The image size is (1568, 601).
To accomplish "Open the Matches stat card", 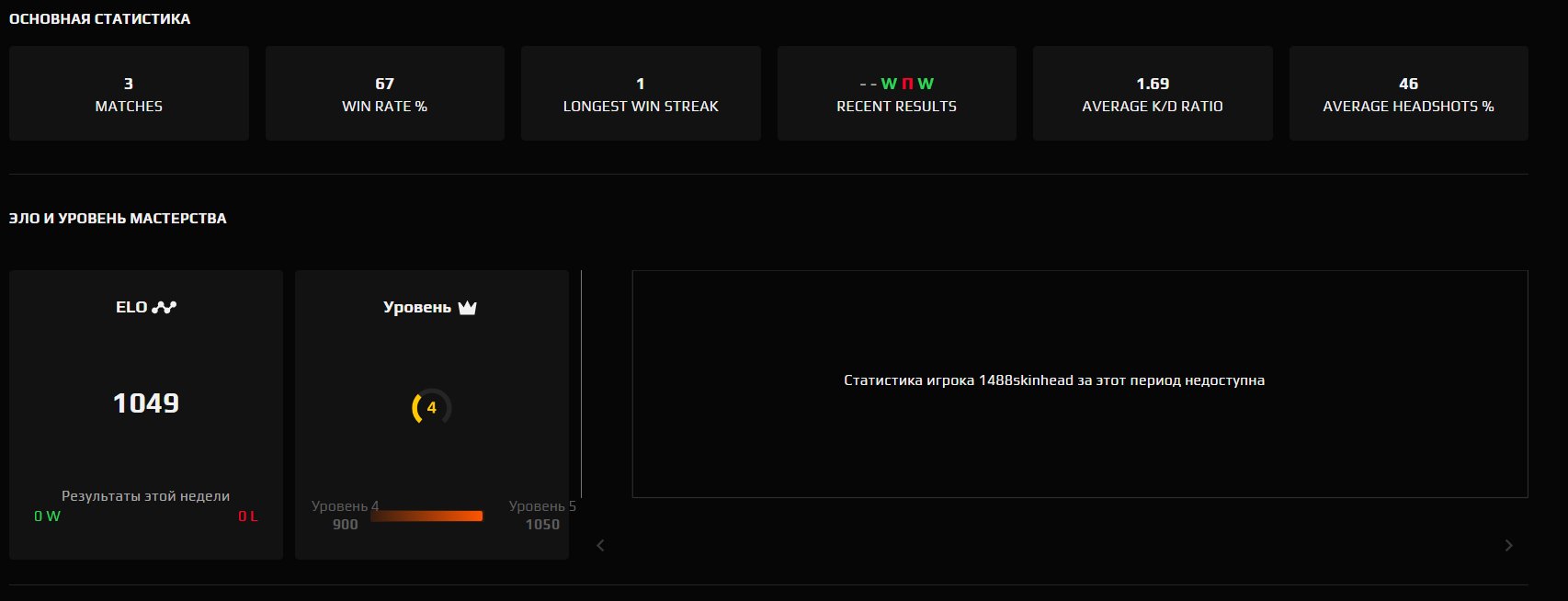I will point(129,94).
